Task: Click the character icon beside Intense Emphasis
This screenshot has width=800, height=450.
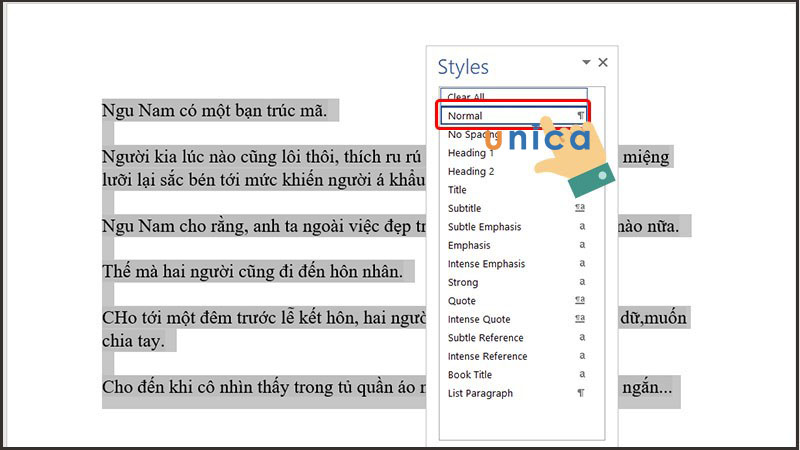Action: pos(582,263)
